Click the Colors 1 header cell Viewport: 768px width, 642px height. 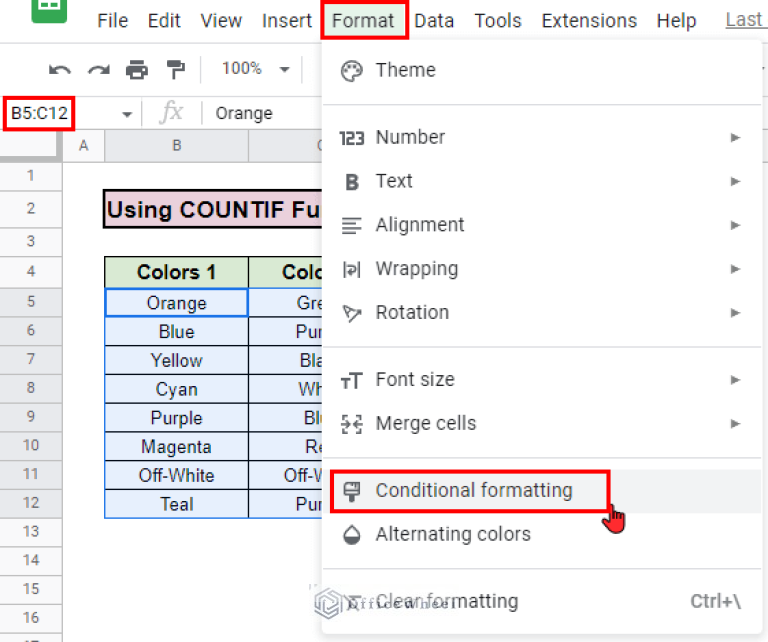pos(176,272)
